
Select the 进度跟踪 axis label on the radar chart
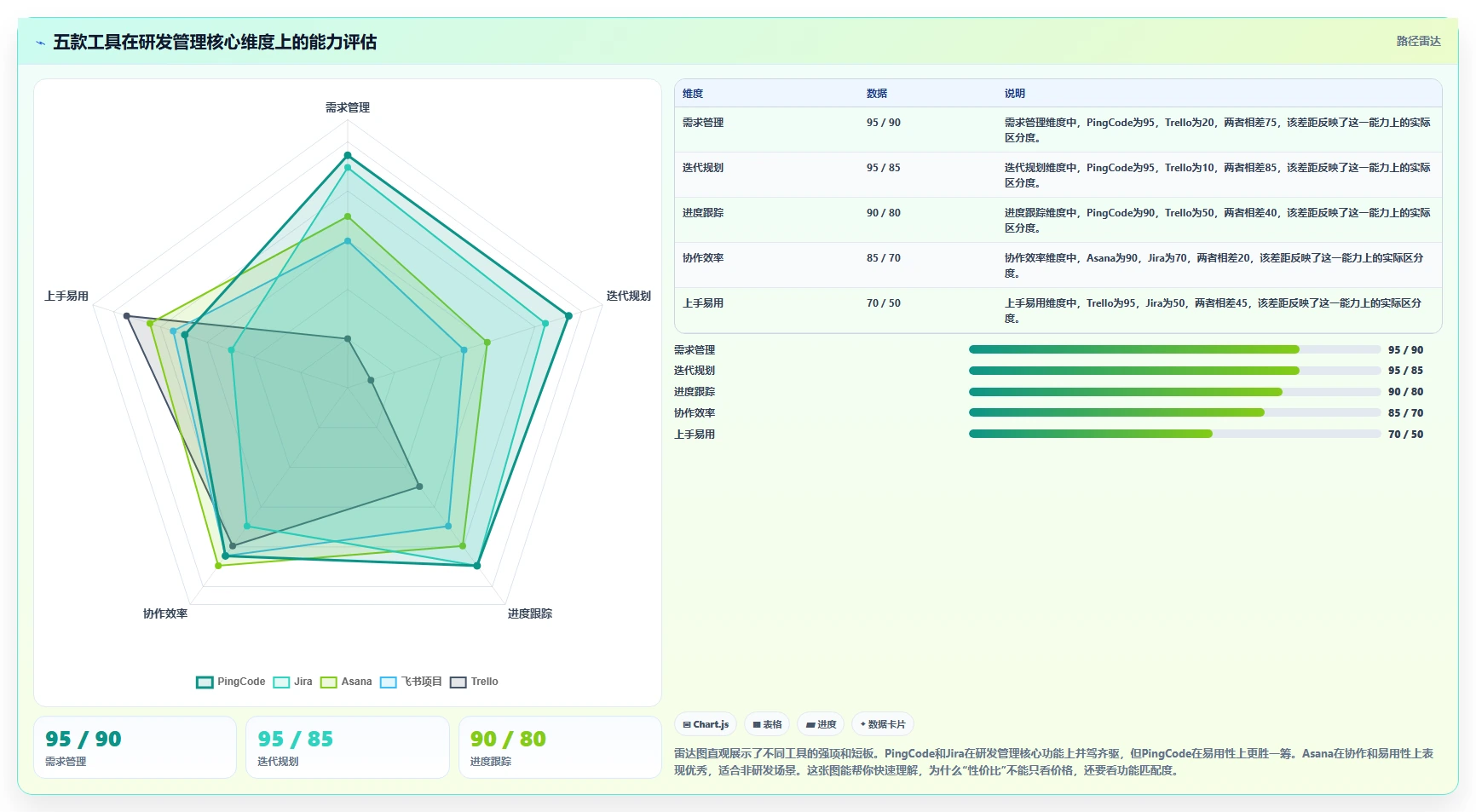click(530, 613)
